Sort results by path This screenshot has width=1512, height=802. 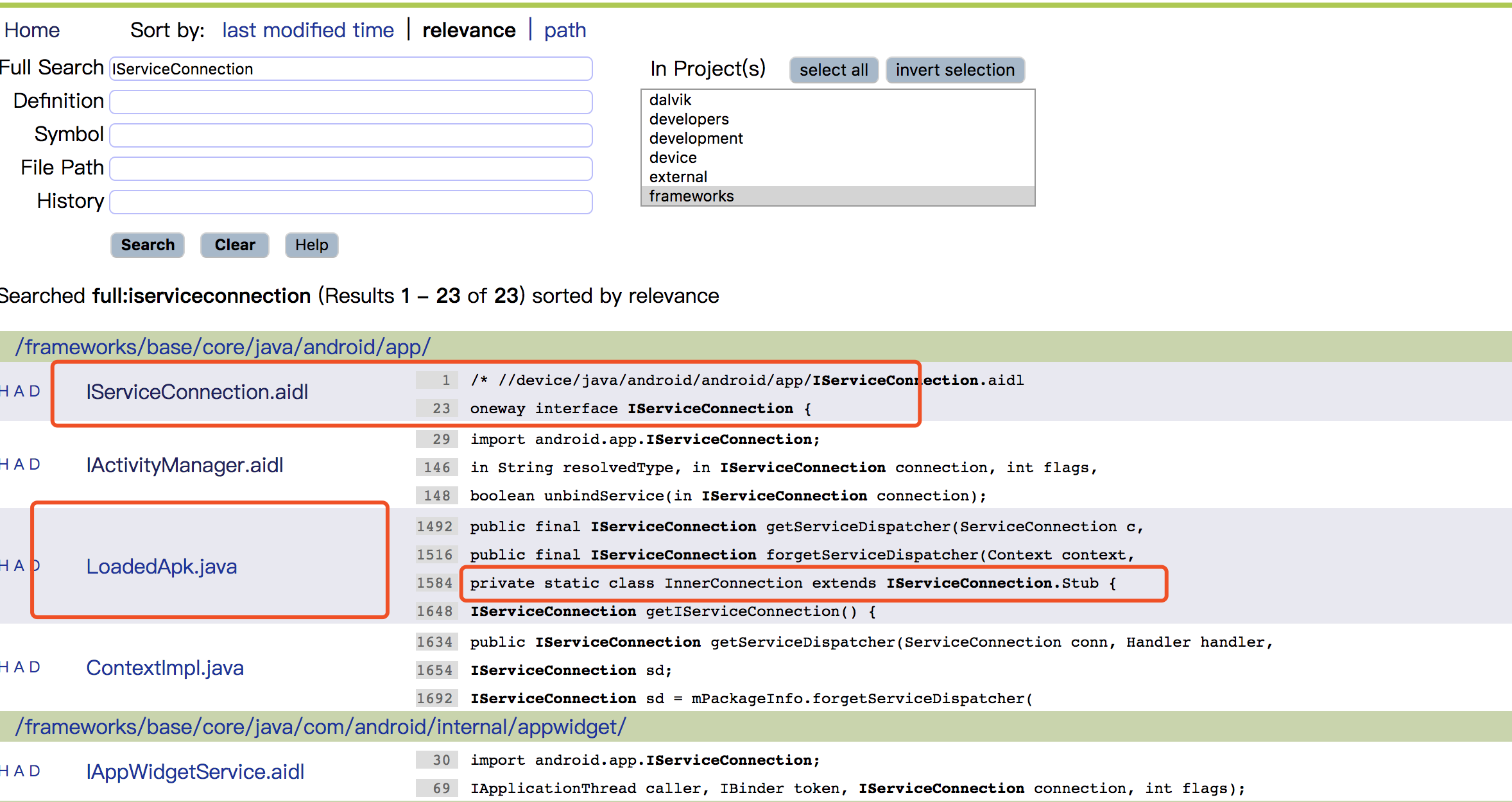point(565,30)
